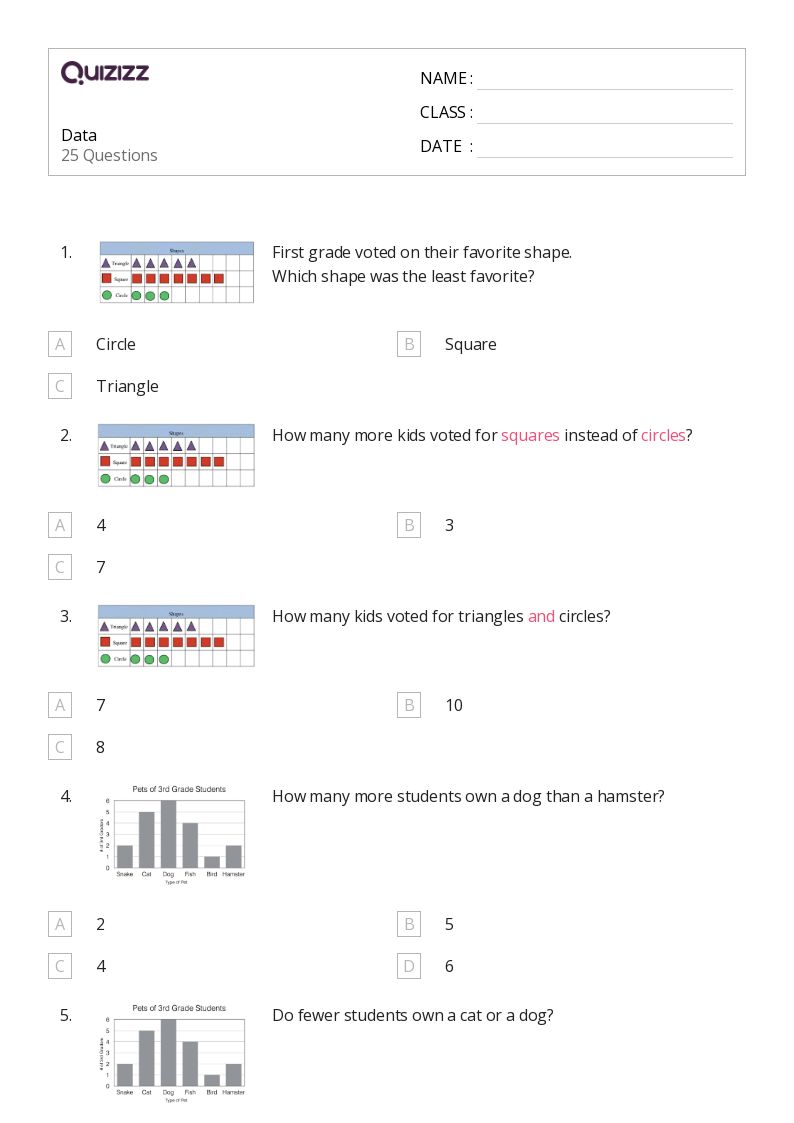Viewport: 794px width, 1123px height.
Task: Choose answer A with value 4 in question 2
Action: click(x=60, y=526)
